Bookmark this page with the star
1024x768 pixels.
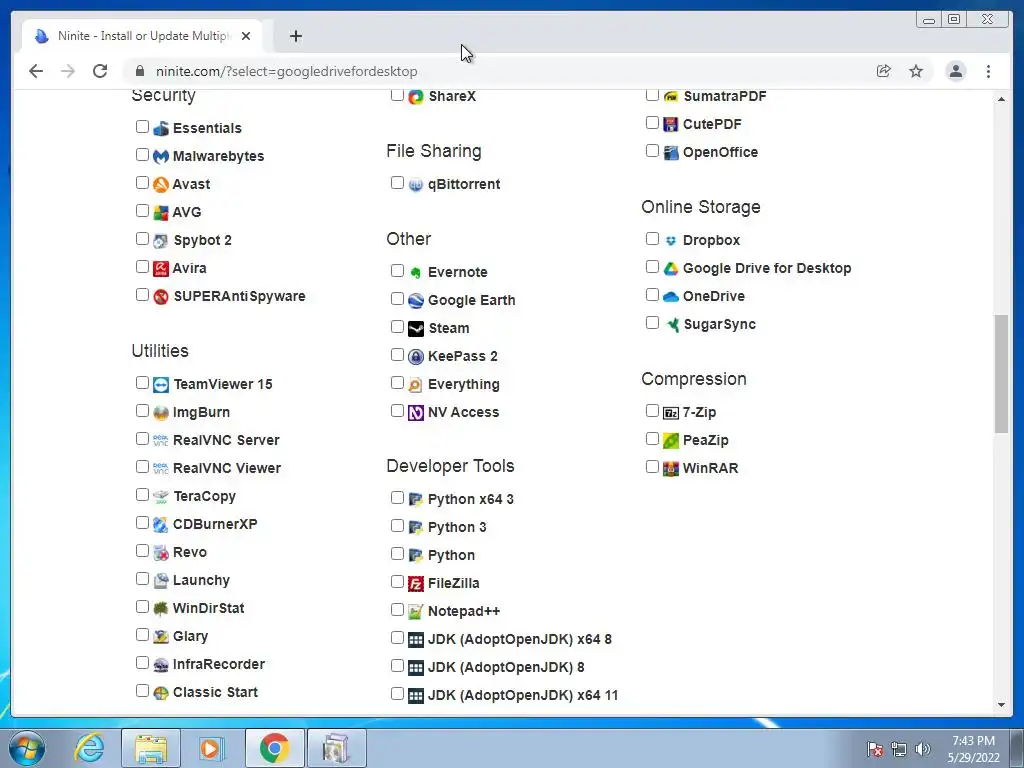[916, 71]
